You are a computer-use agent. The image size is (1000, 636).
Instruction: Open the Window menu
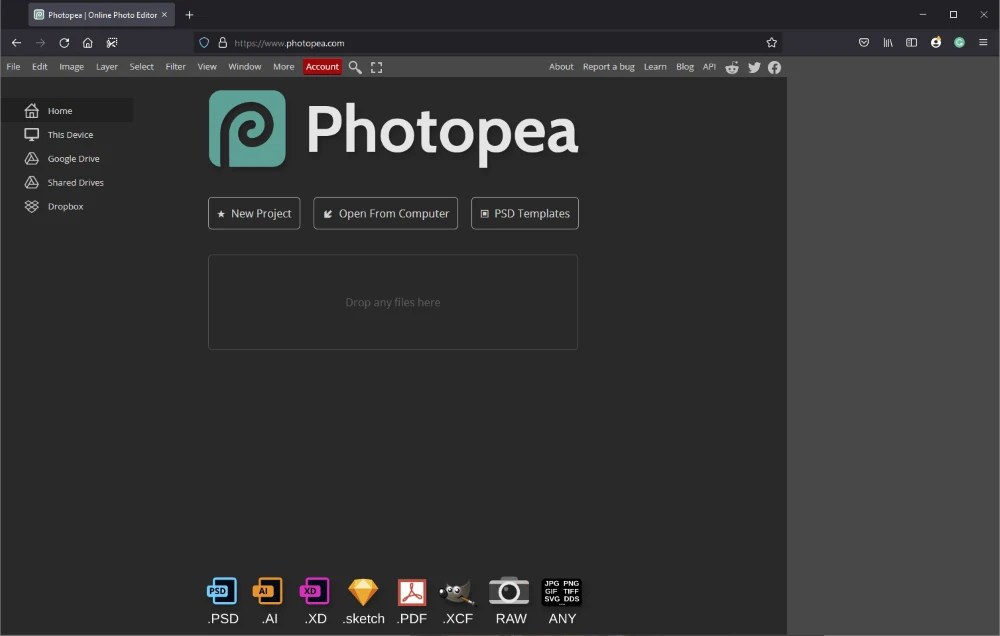click(244, 67)
